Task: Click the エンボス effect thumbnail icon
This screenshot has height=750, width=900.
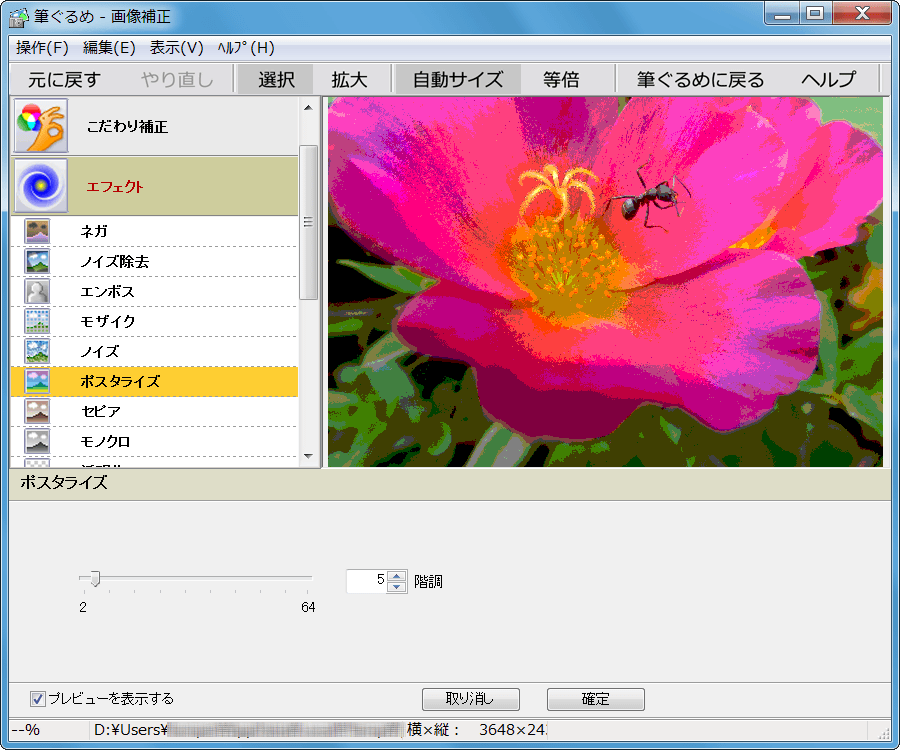Action: [x=37, y=291]
